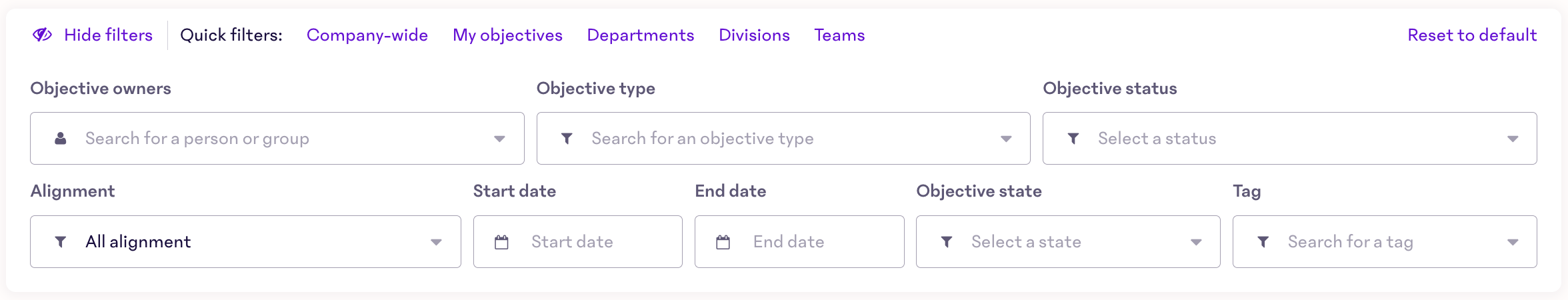The width and height of the screenshot is (1568, 300).
Task: Apply the Company-wide quick filter
Action: (x=367, y=35)
